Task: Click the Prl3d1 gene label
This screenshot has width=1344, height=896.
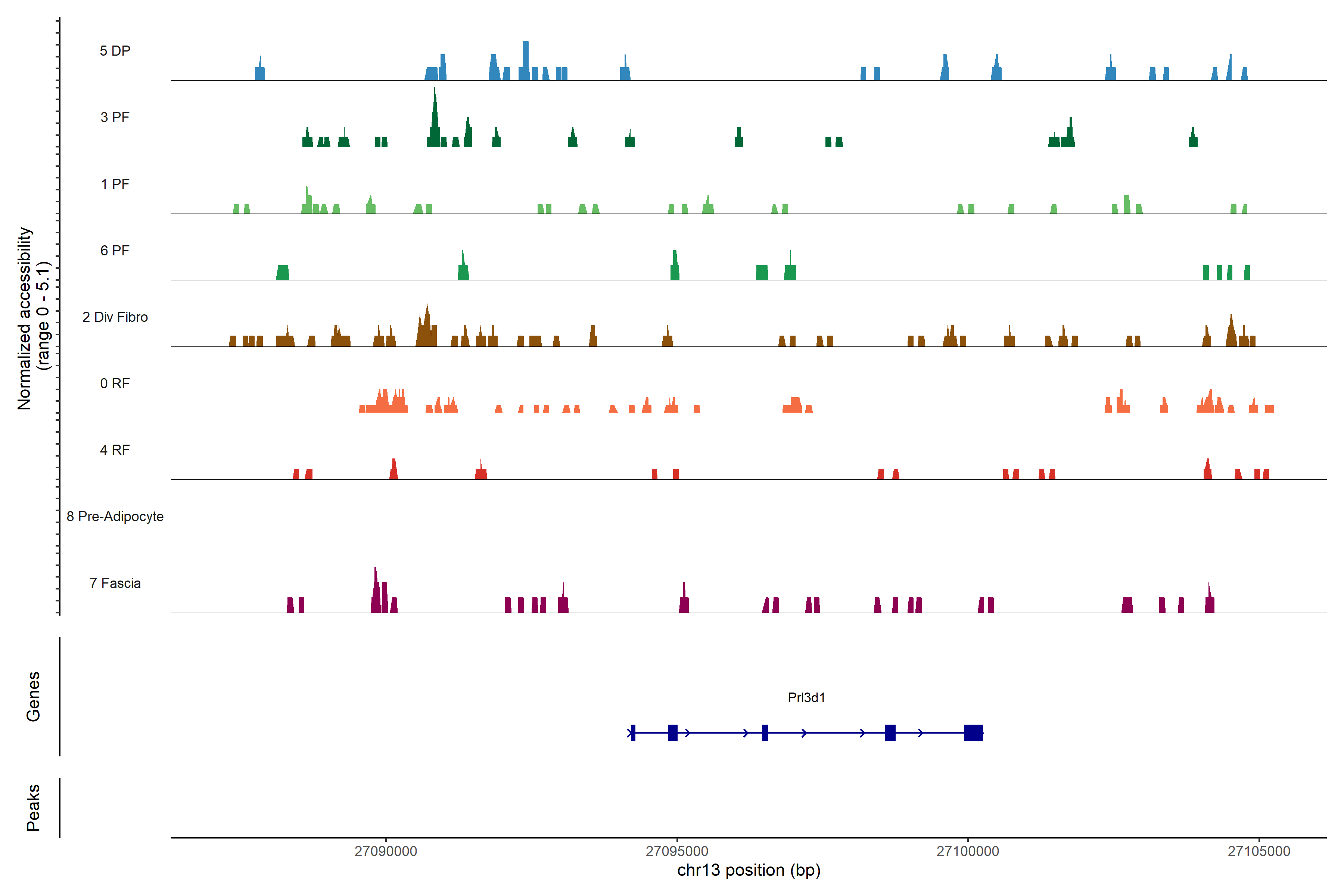Action: coord(806,697)
